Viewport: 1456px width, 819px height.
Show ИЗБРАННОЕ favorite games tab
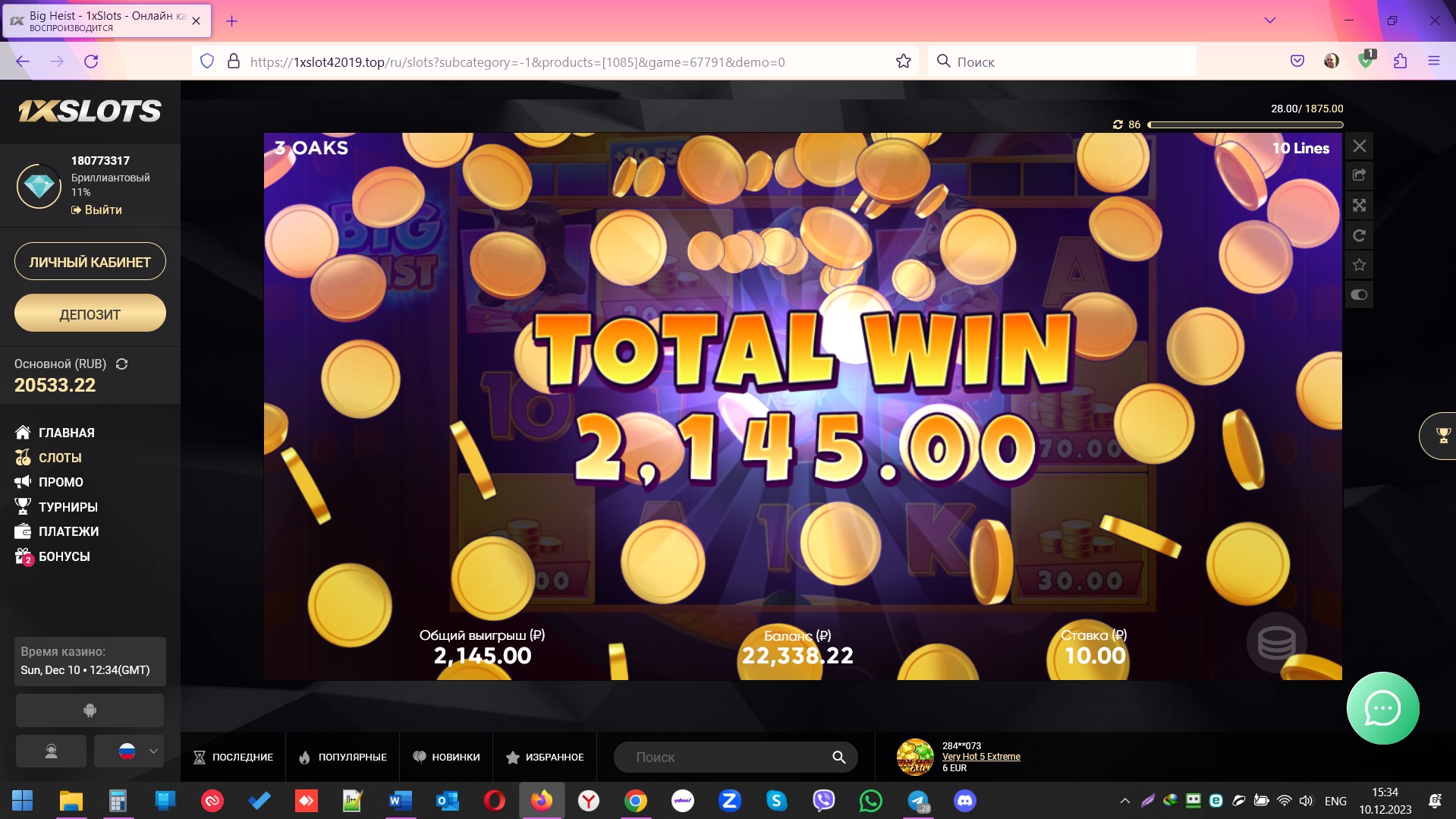click(x=545, y=758)
